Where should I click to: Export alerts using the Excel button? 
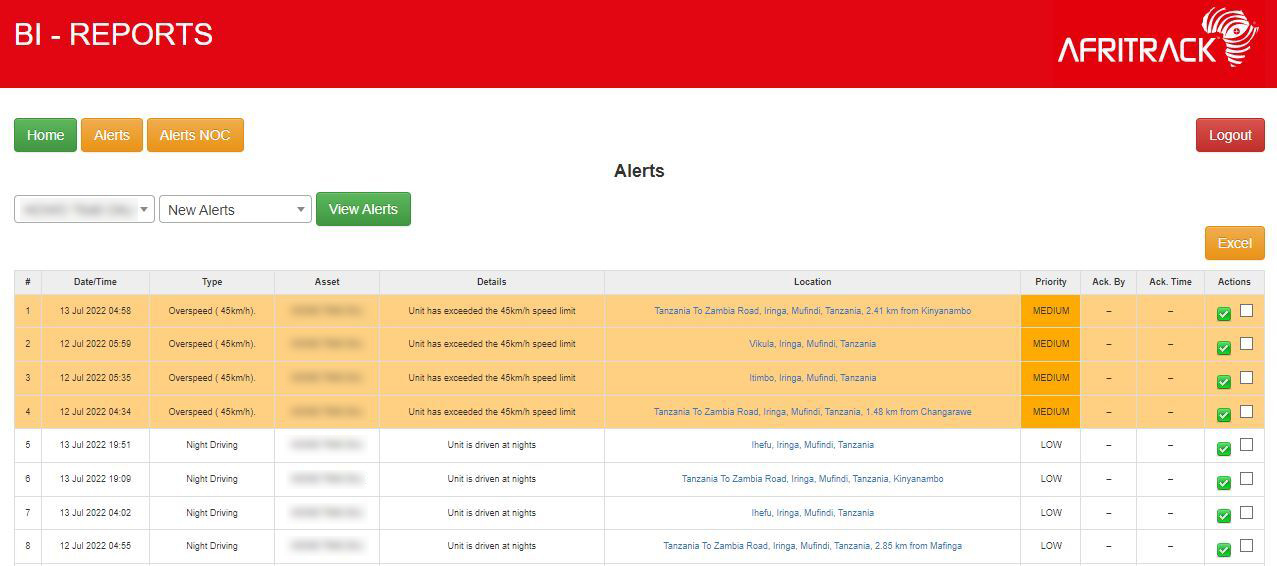(x=1234, y=243)
